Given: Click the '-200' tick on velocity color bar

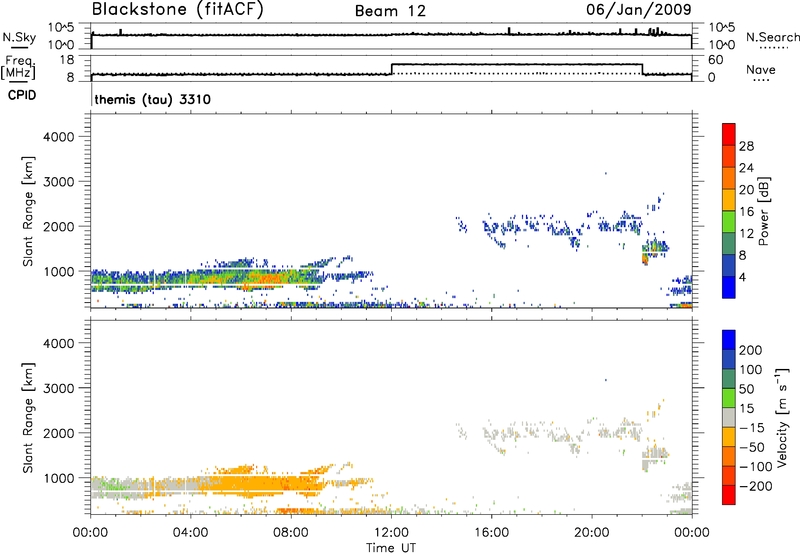Looking at the screenshot, I should pyautogui.click(x=755, y=486).
